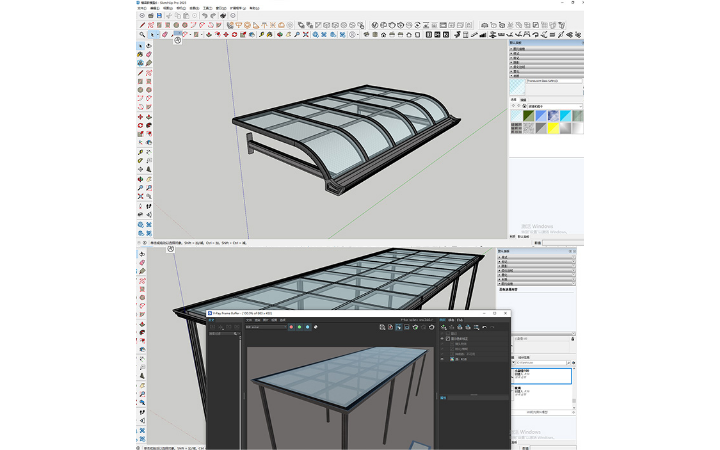Click the Search magnifier at the toolbar's left end
Screen dimensions: 720x450
(x=142, y=34)
